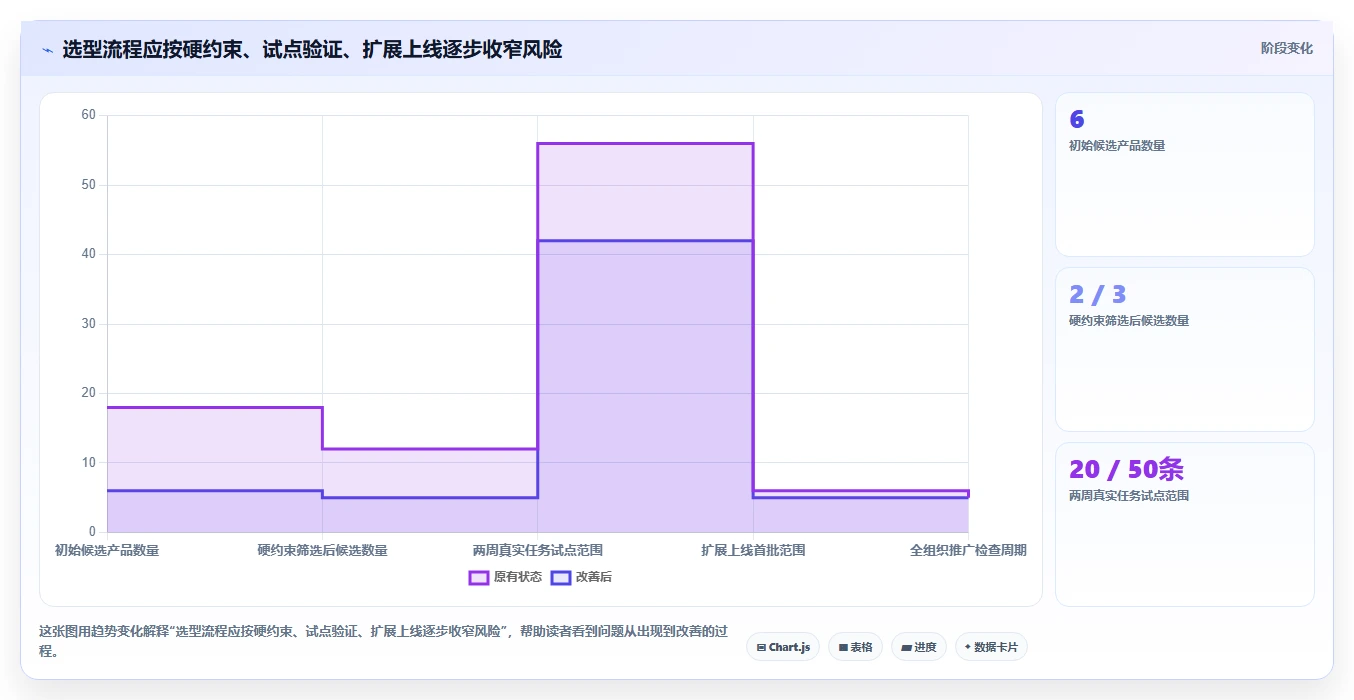The width and height of the screenshot is (1354, 700).
Task: Click y-axis tick 30
Action: point(88,324)
